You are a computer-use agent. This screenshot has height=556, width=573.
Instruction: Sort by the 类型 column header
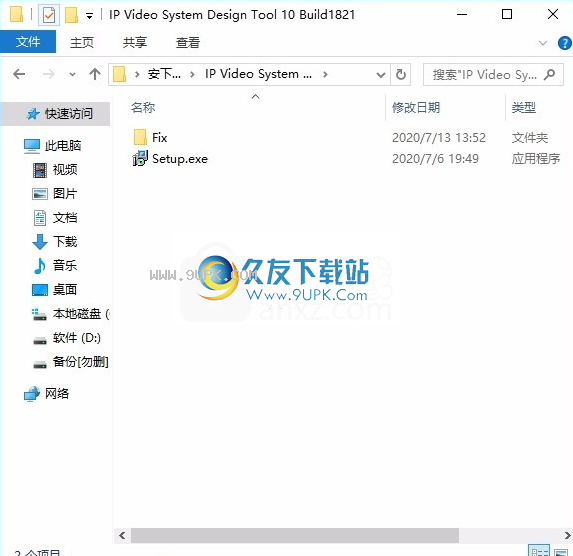click(x=524, y=108)
